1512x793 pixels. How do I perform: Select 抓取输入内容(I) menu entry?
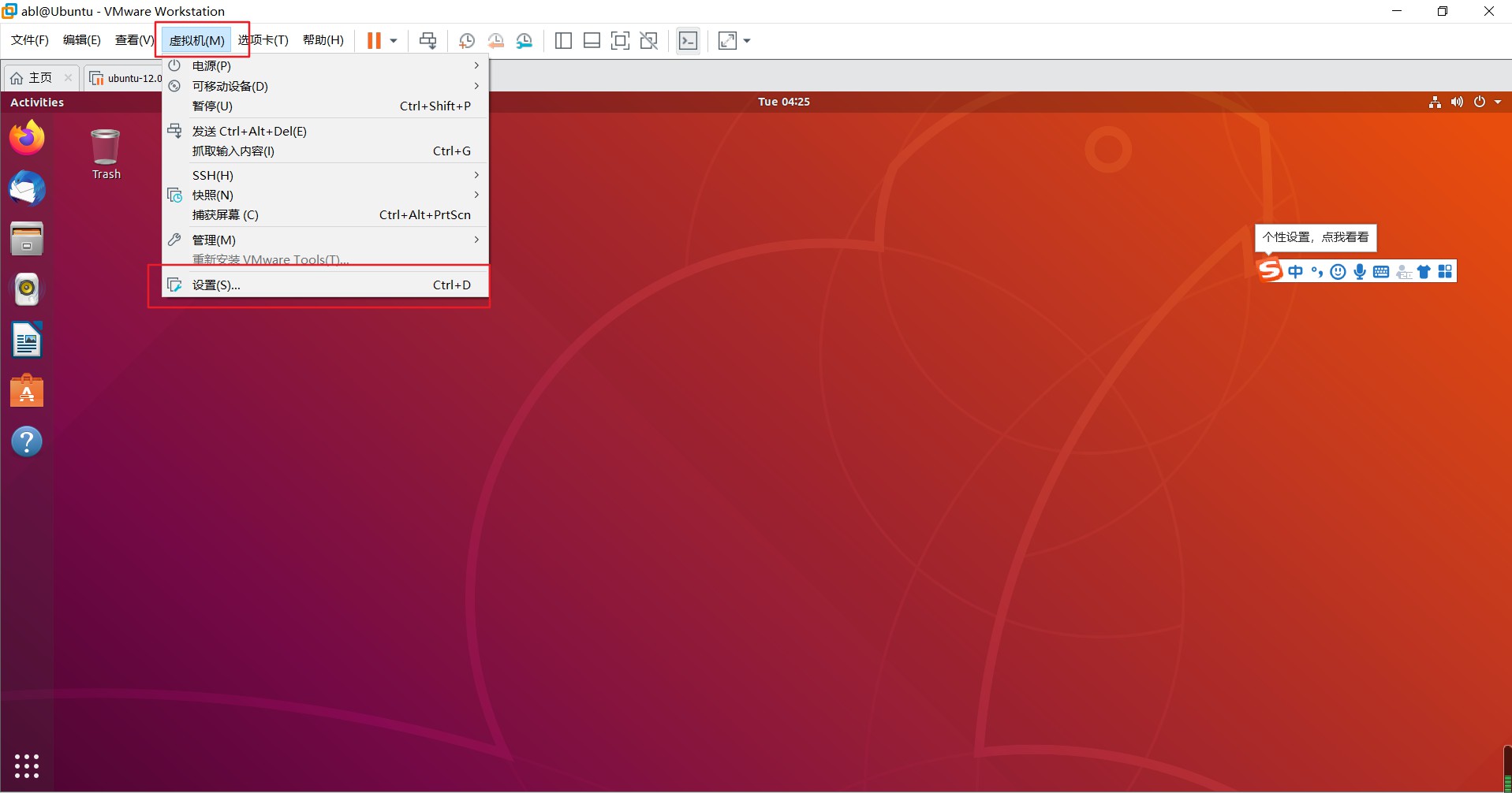tap(326, 151)
